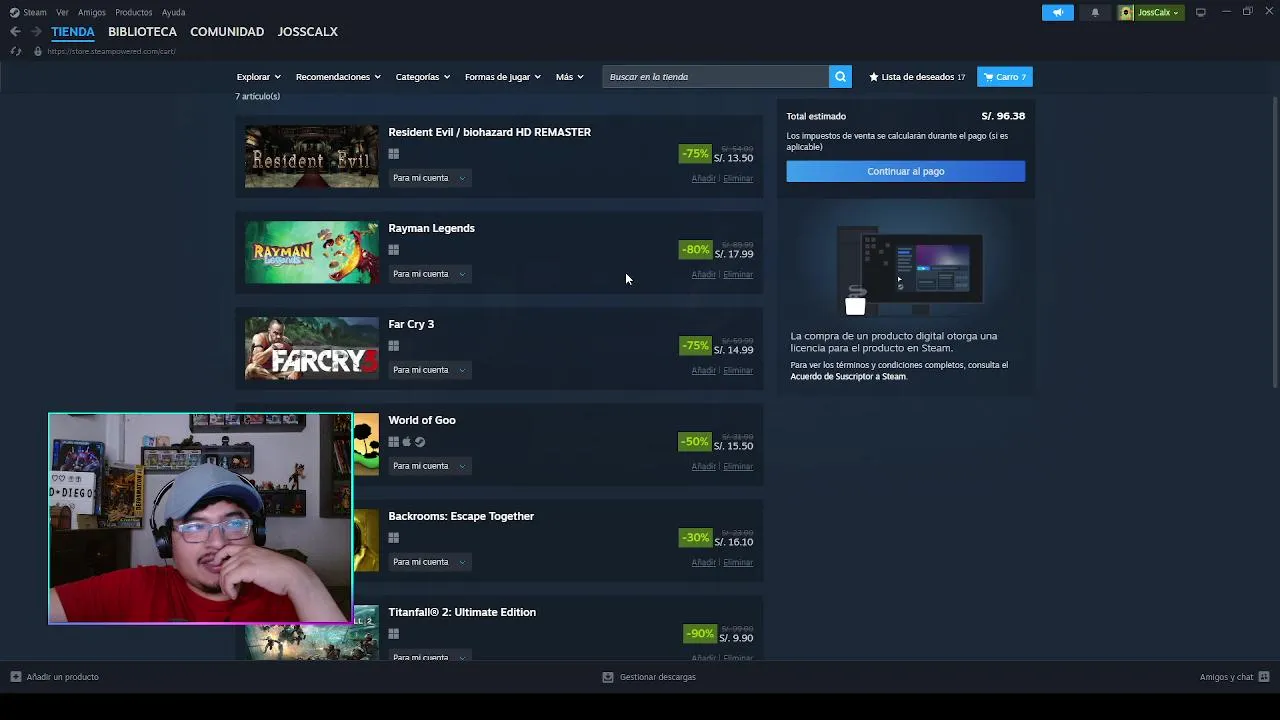Open the Far Cry 3 thumbnail
Screen dimensions: 1280x720
[312, 348]
